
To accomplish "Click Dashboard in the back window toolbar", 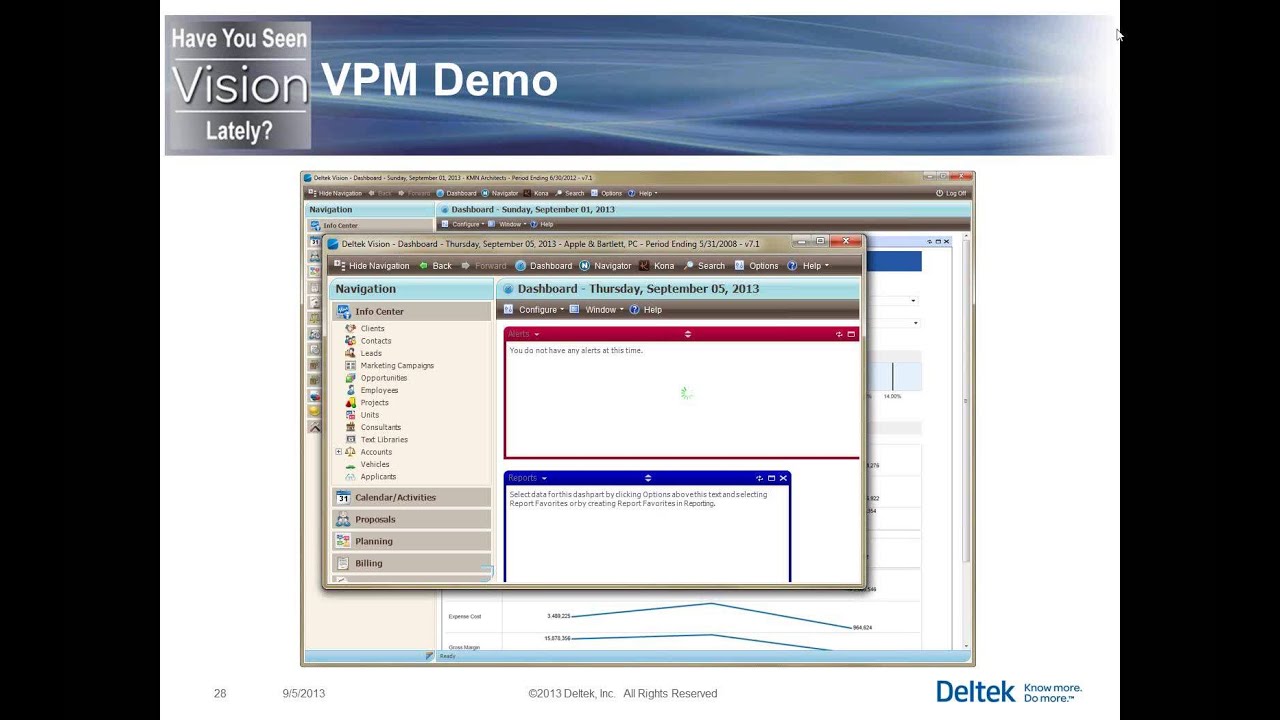I will [x=456, y=193].
